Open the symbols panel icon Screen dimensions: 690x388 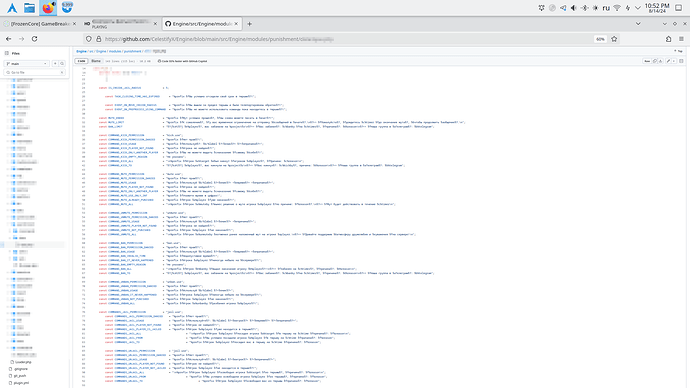click(x=681, y=61)
